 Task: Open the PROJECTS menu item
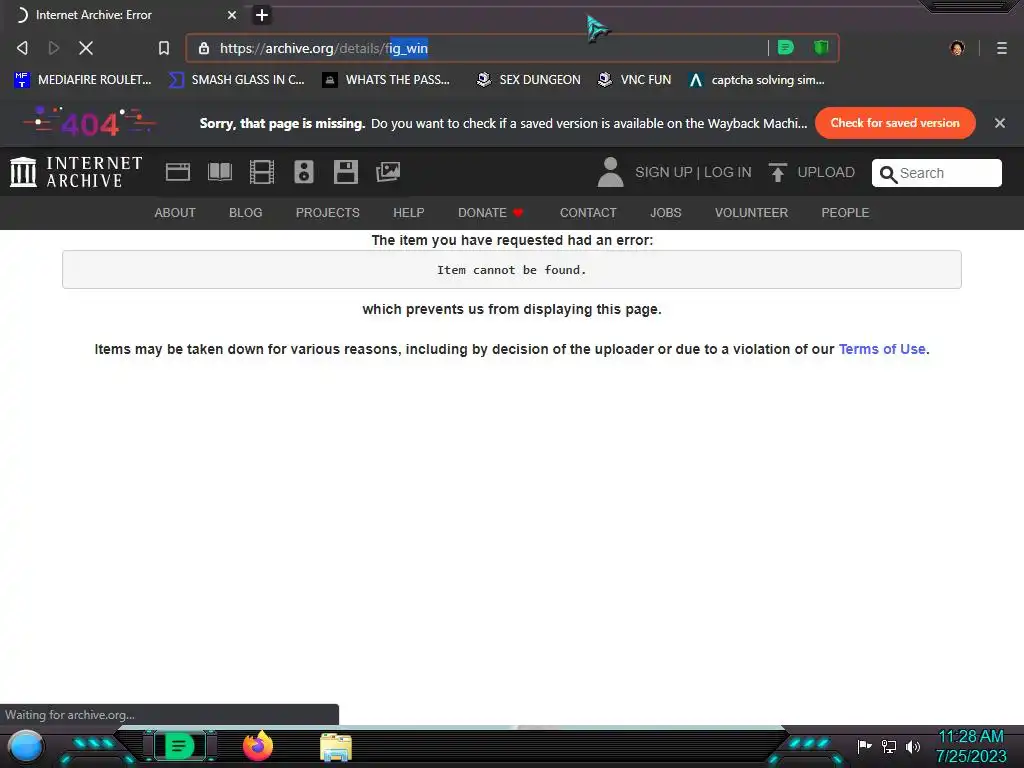point(327,213)
